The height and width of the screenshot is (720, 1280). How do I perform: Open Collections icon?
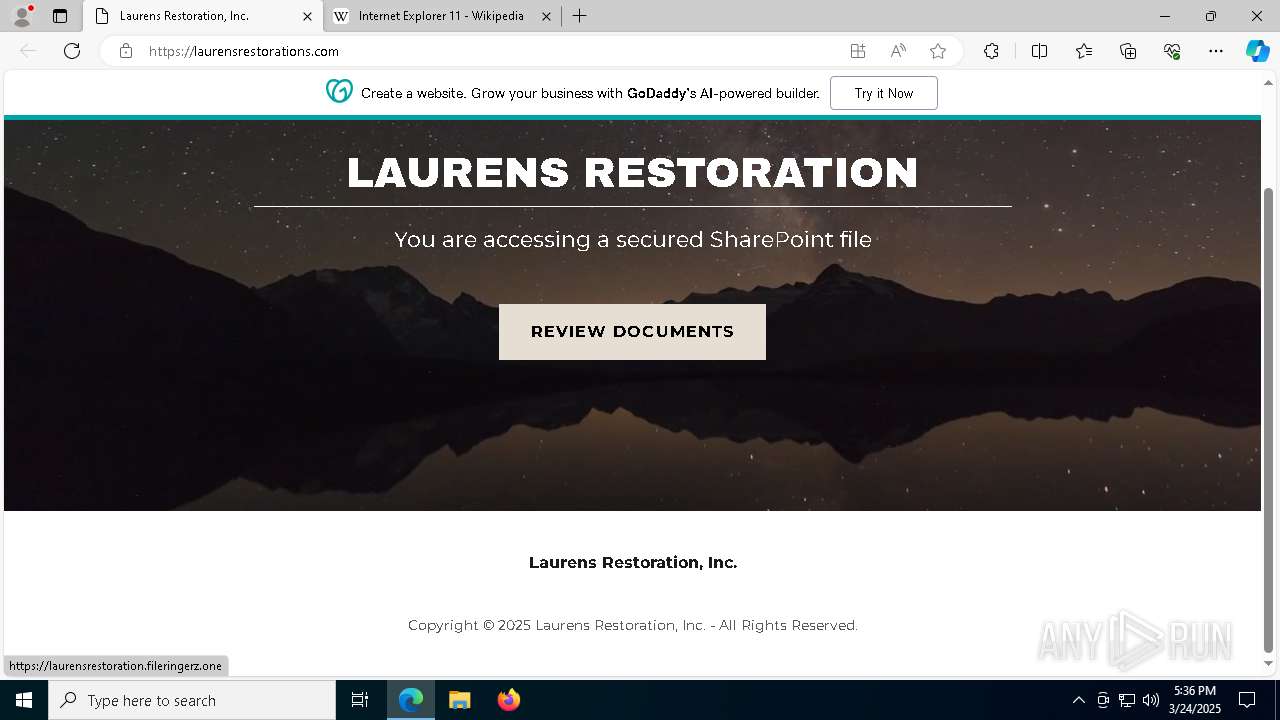click(1128, 51)
